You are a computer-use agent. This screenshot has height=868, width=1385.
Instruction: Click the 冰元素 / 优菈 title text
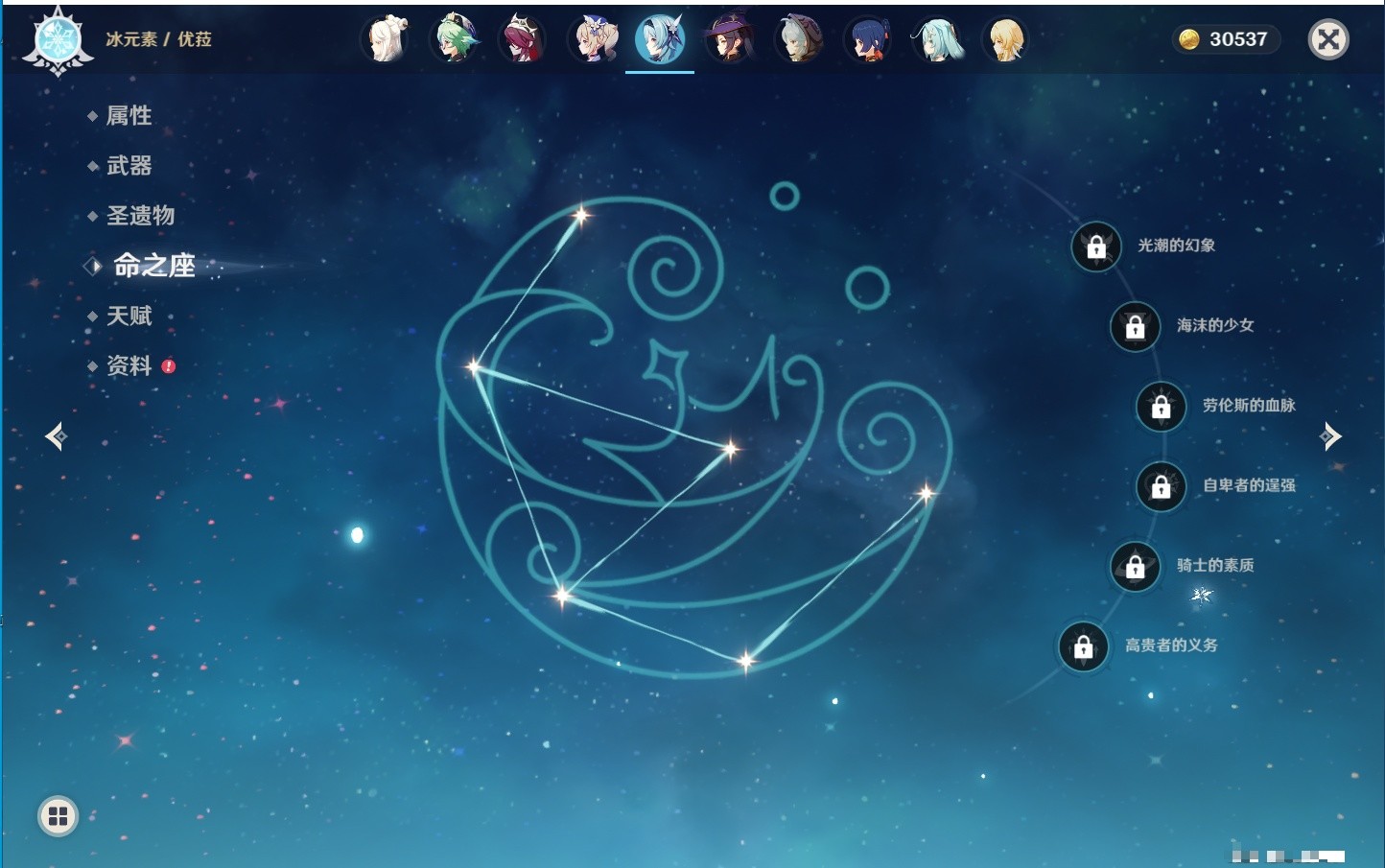click(158, 39)
